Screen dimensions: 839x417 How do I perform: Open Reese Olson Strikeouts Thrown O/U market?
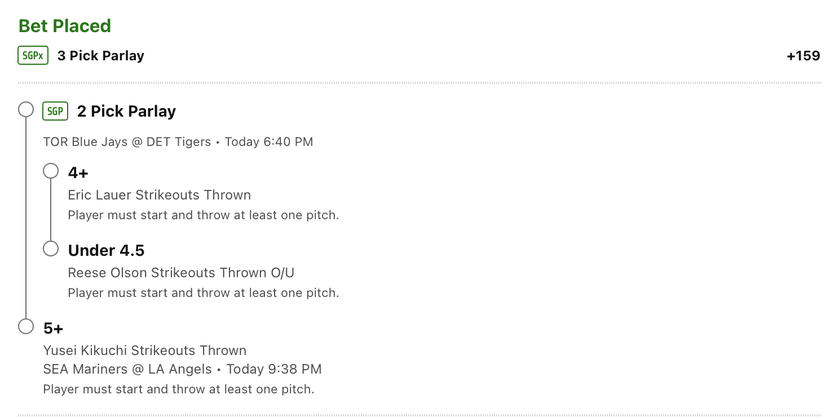[x=181, y=272]
